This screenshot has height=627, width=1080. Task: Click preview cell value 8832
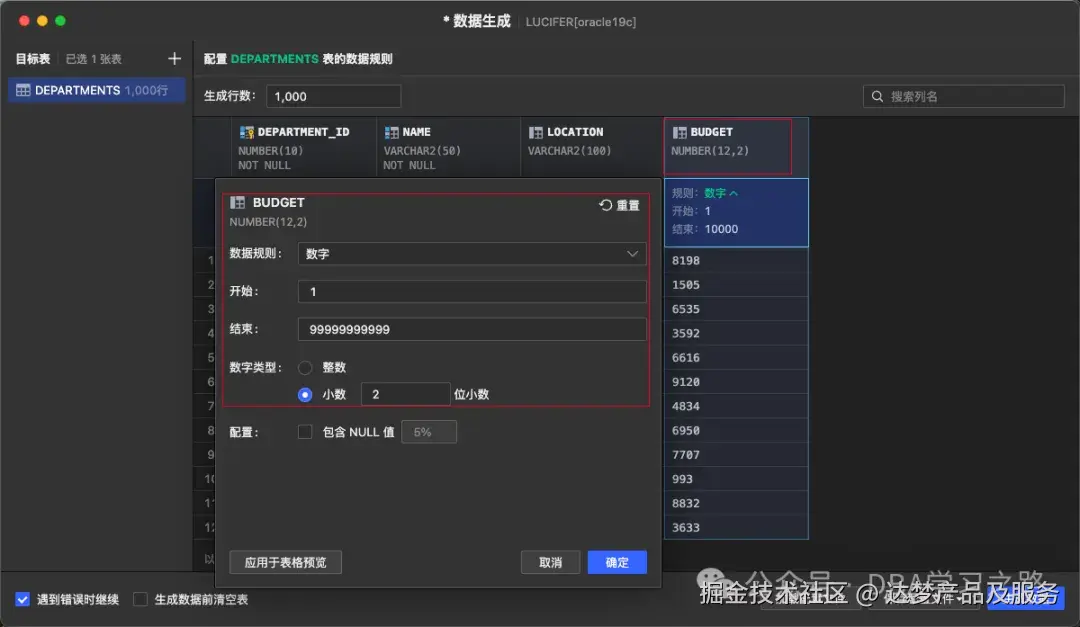(736, 503)
